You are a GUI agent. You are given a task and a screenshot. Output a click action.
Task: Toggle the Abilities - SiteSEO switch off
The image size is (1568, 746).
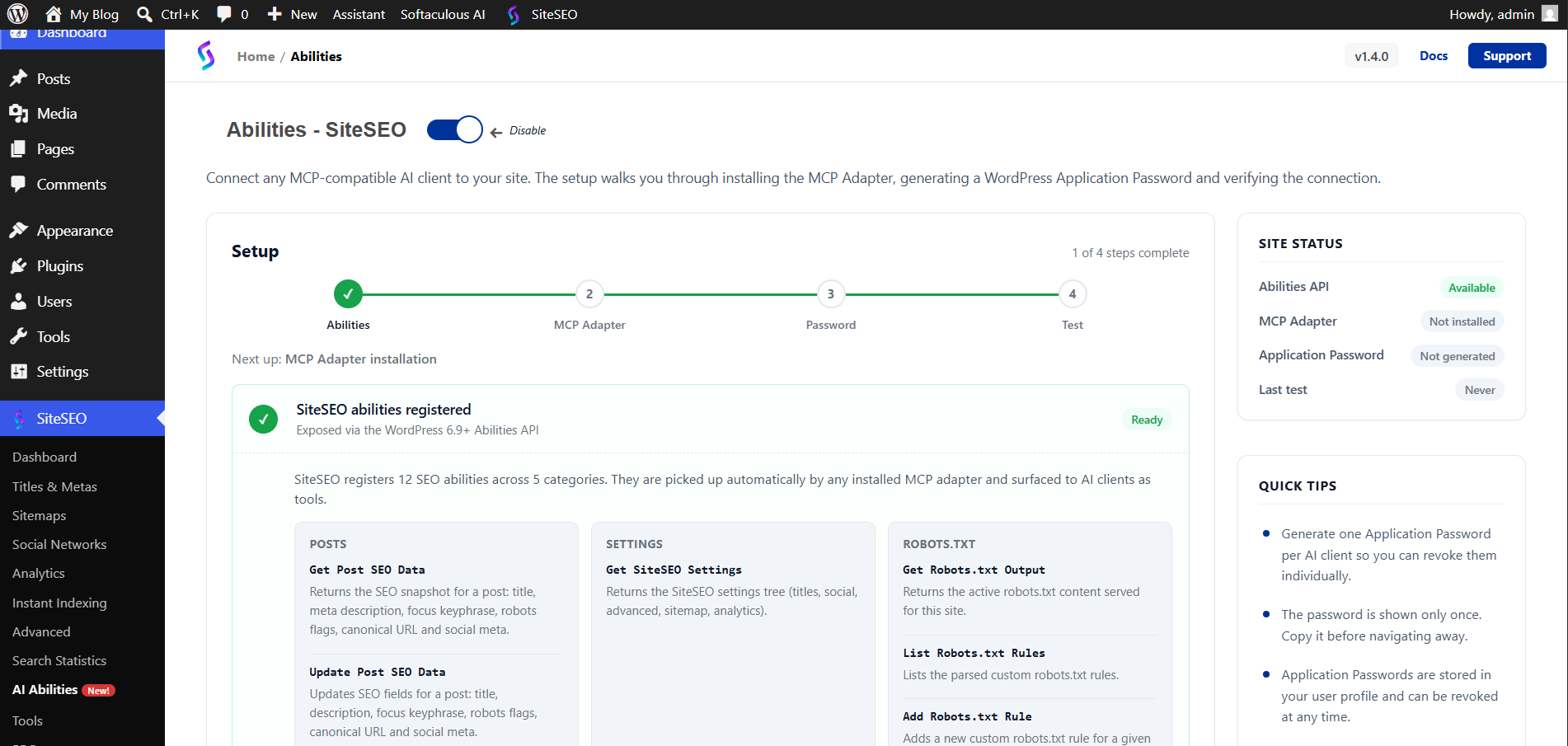click(454, 129)
